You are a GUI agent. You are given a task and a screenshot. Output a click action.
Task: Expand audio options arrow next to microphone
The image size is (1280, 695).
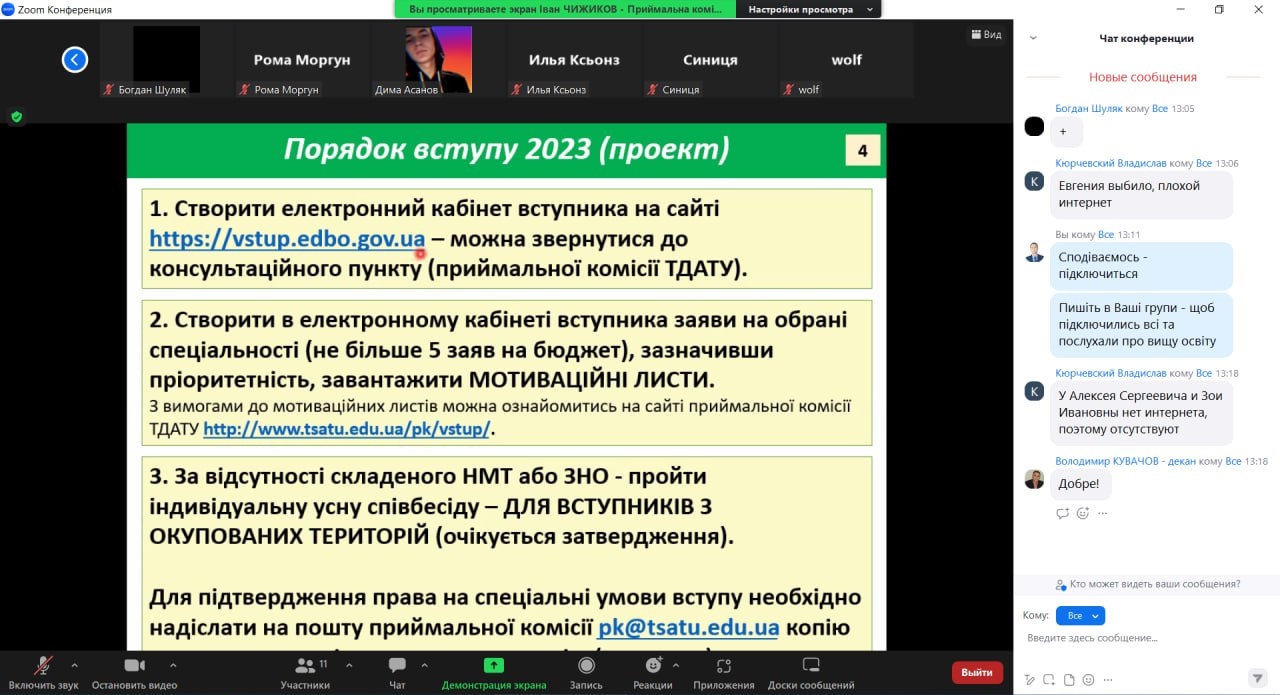(x=74, y=664)
